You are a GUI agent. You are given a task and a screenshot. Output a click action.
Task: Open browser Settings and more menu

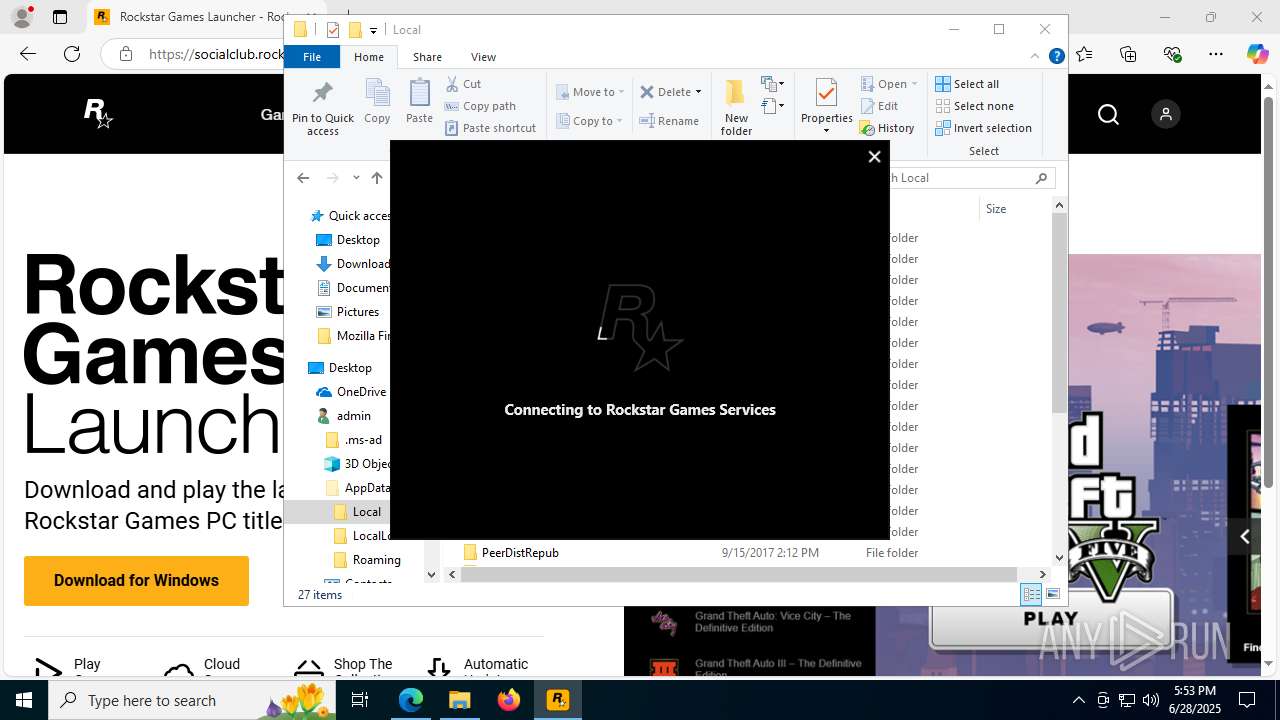click(x=1215, y=54)
